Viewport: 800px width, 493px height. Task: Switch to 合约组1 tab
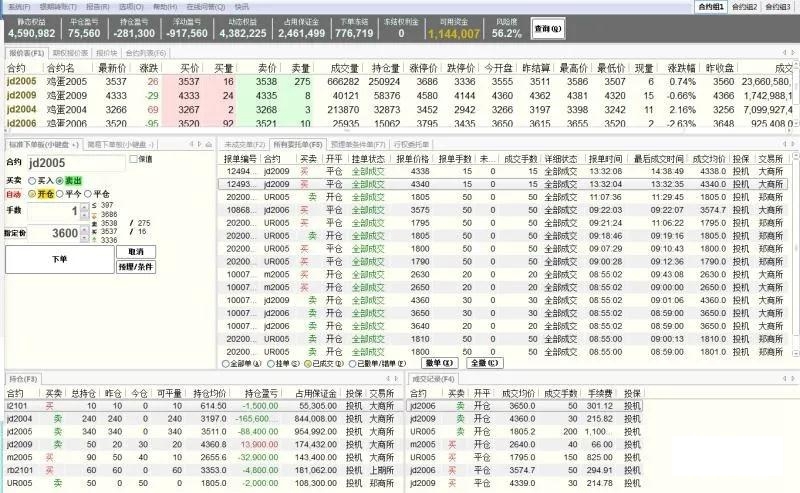(711, 7)
